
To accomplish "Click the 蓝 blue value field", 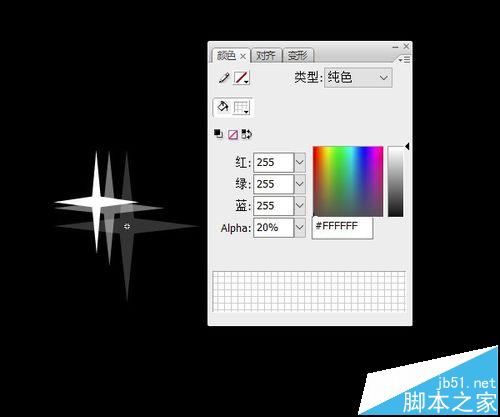I will (x=273, y=206).
